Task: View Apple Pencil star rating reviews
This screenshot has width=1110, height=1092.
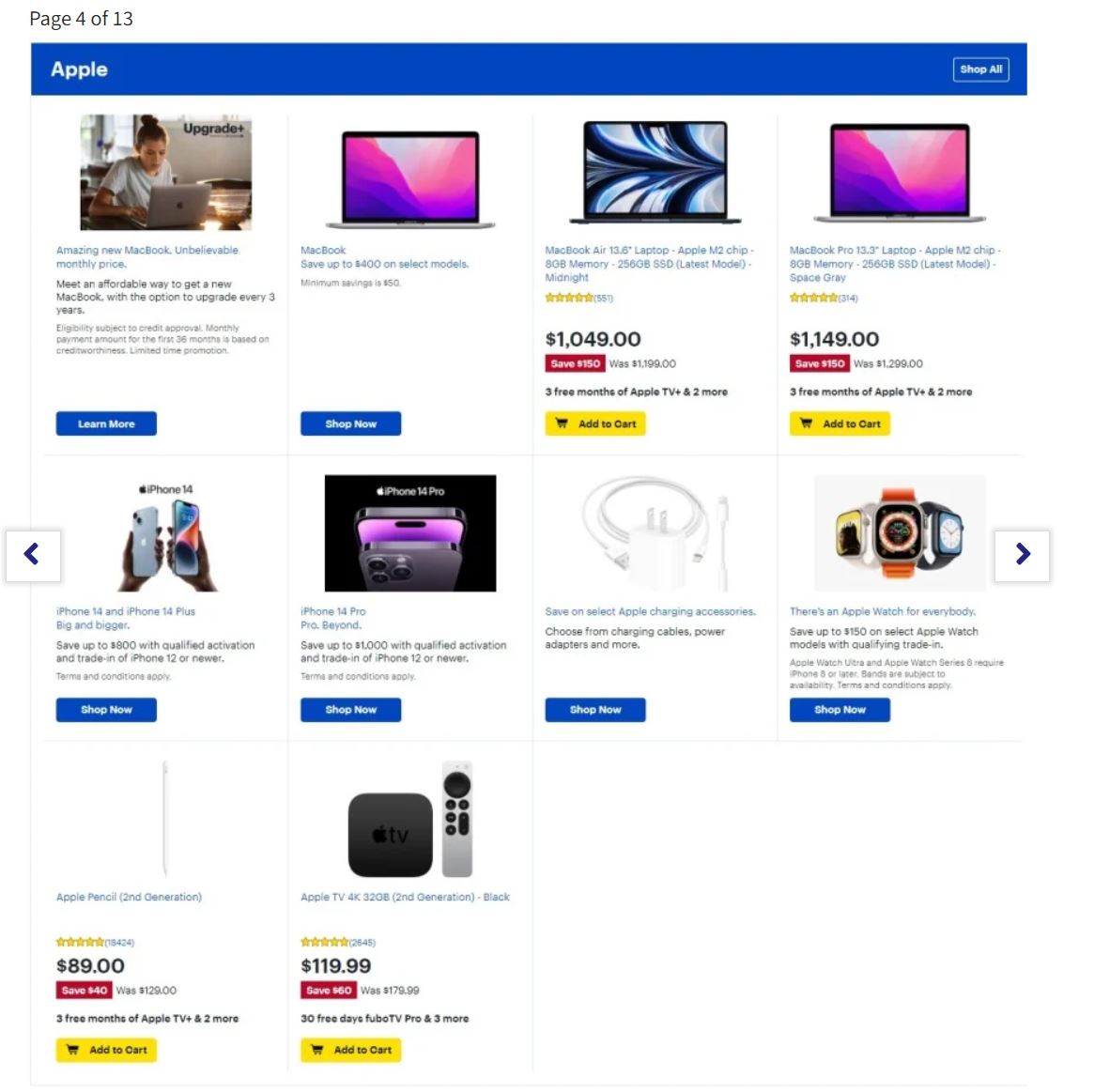Action: point(95,942)
